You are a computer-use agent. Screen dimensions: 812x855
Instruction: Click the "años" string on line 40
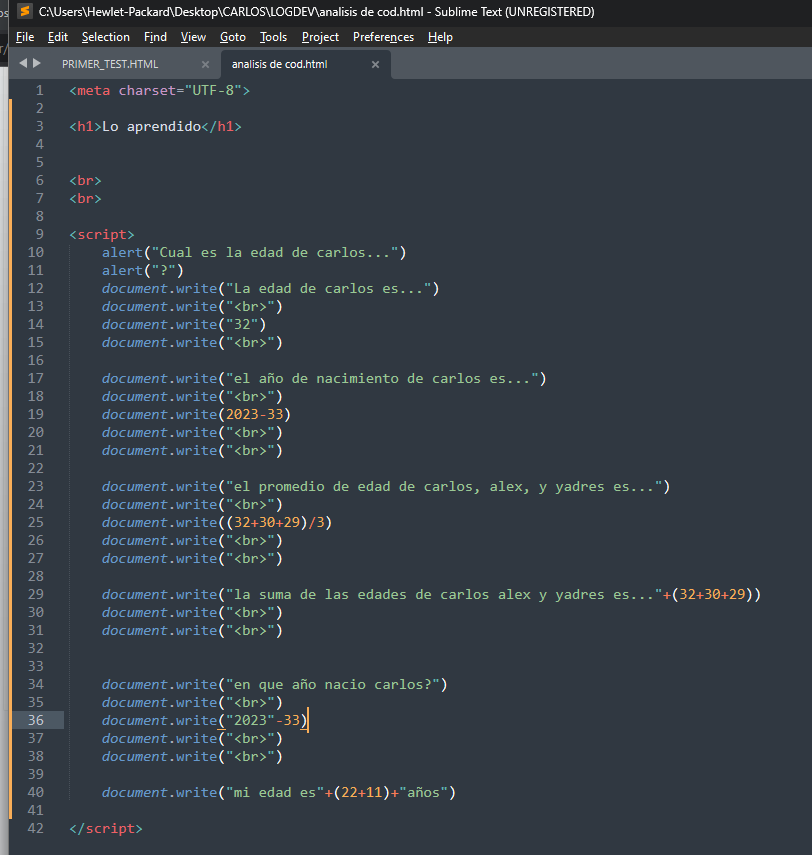(x=423, y=792)
